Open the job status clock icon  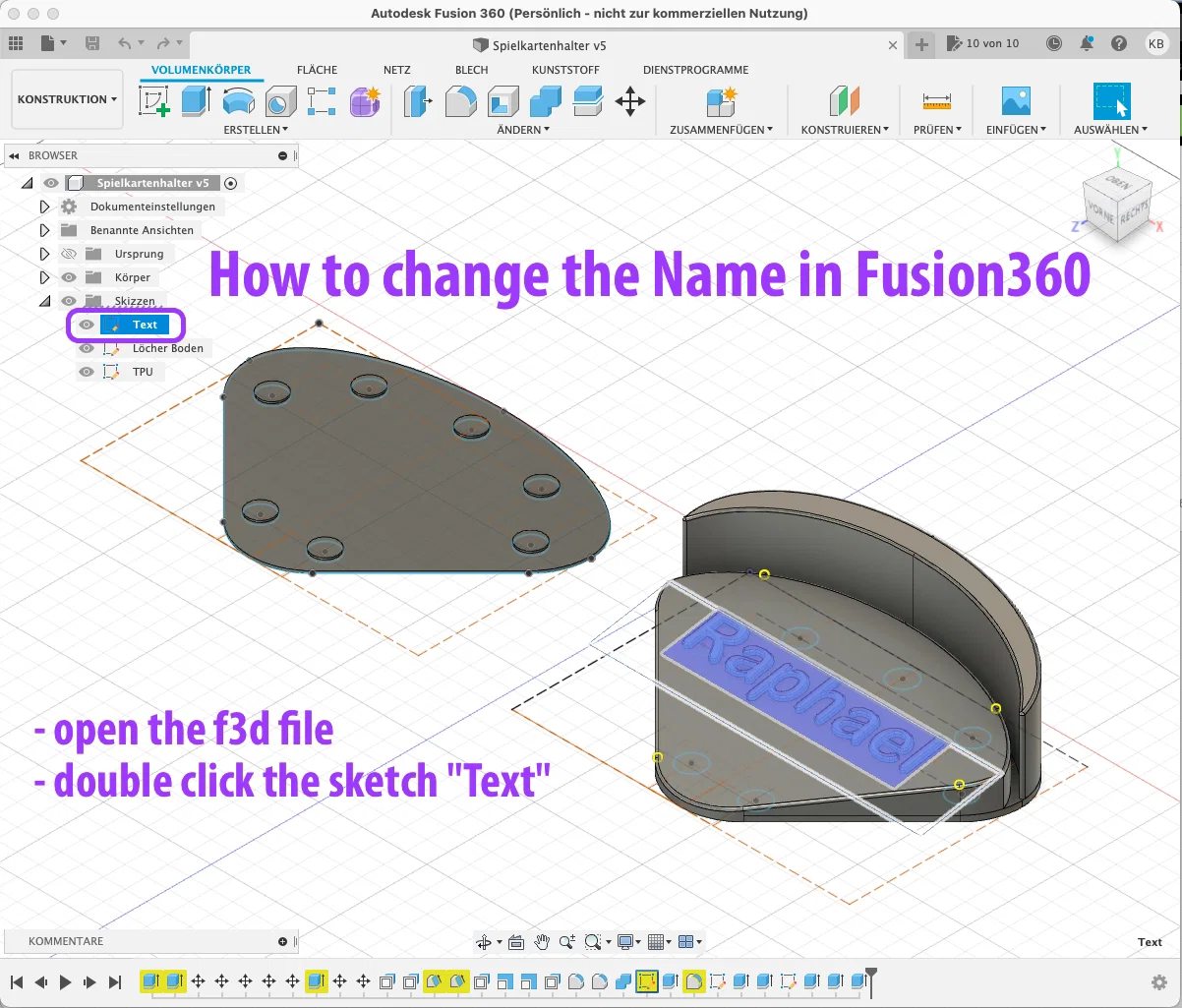[x=1054, y=43]
